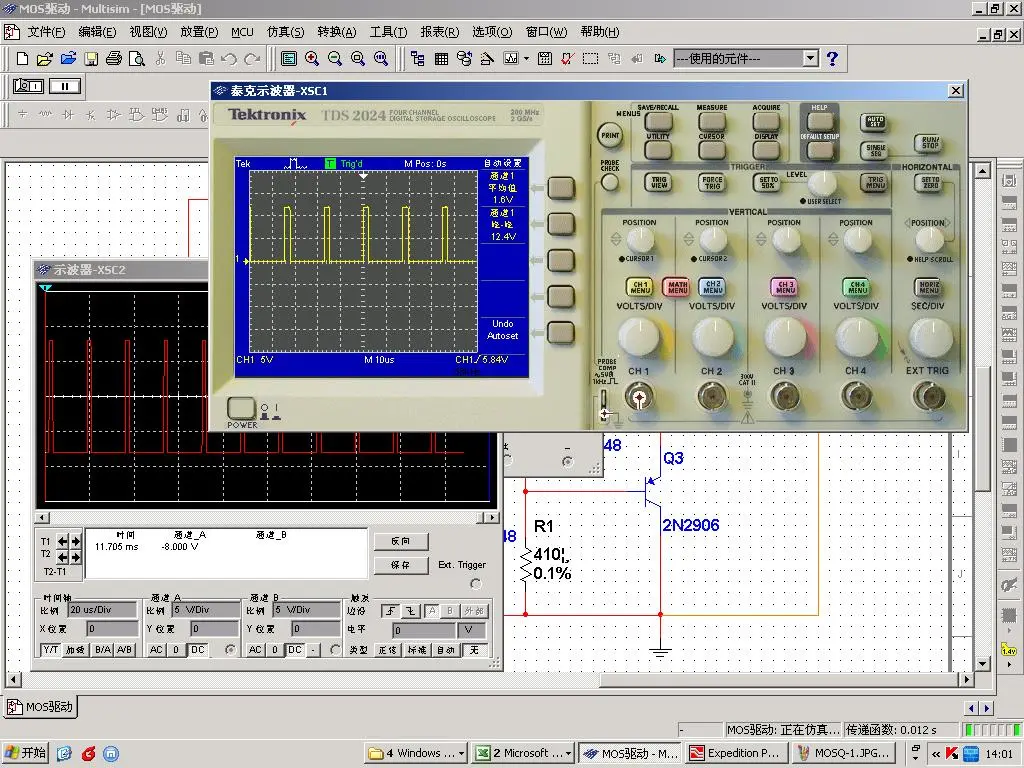Viewport: 1024px width, 768px height.
Task: Flip the simulation run switch
Action: click(29, 86)
